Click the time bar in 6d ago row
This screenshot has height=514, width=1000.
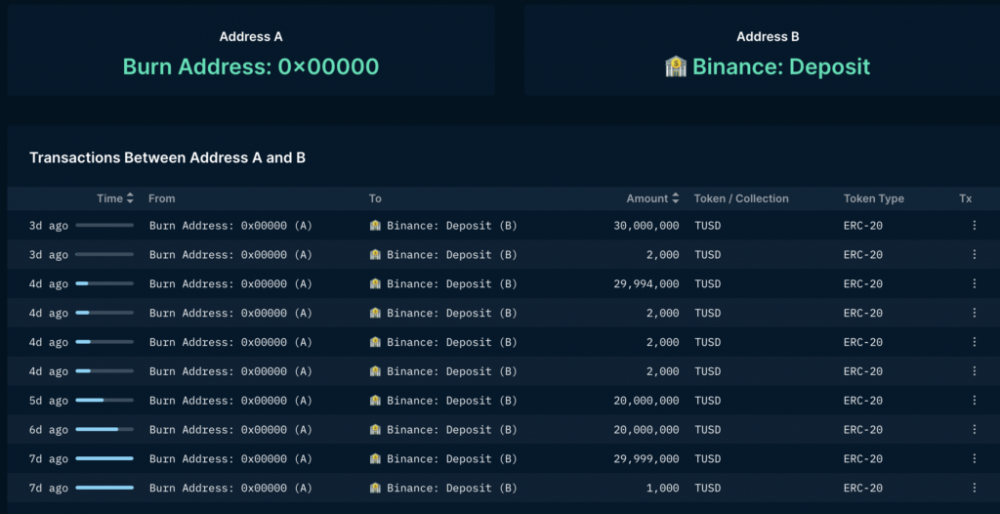[x=105, y=430]
